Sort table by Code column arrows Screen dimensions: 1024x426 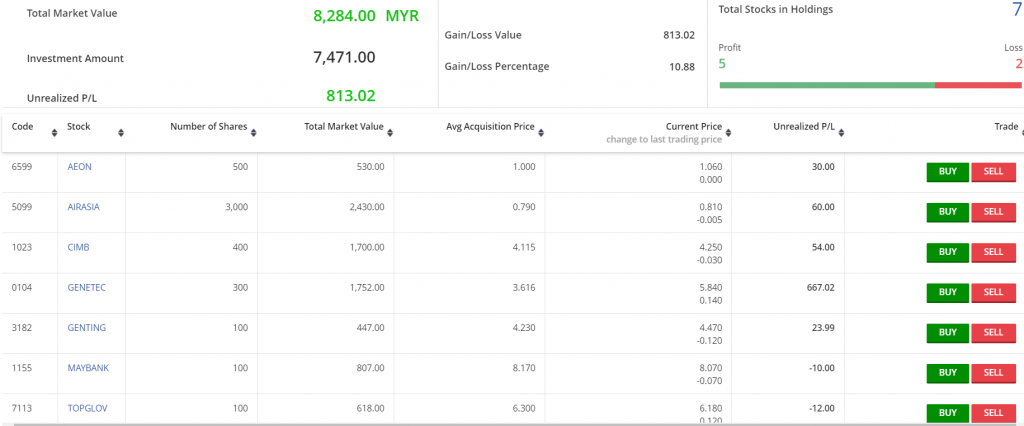tap(54, 133)
